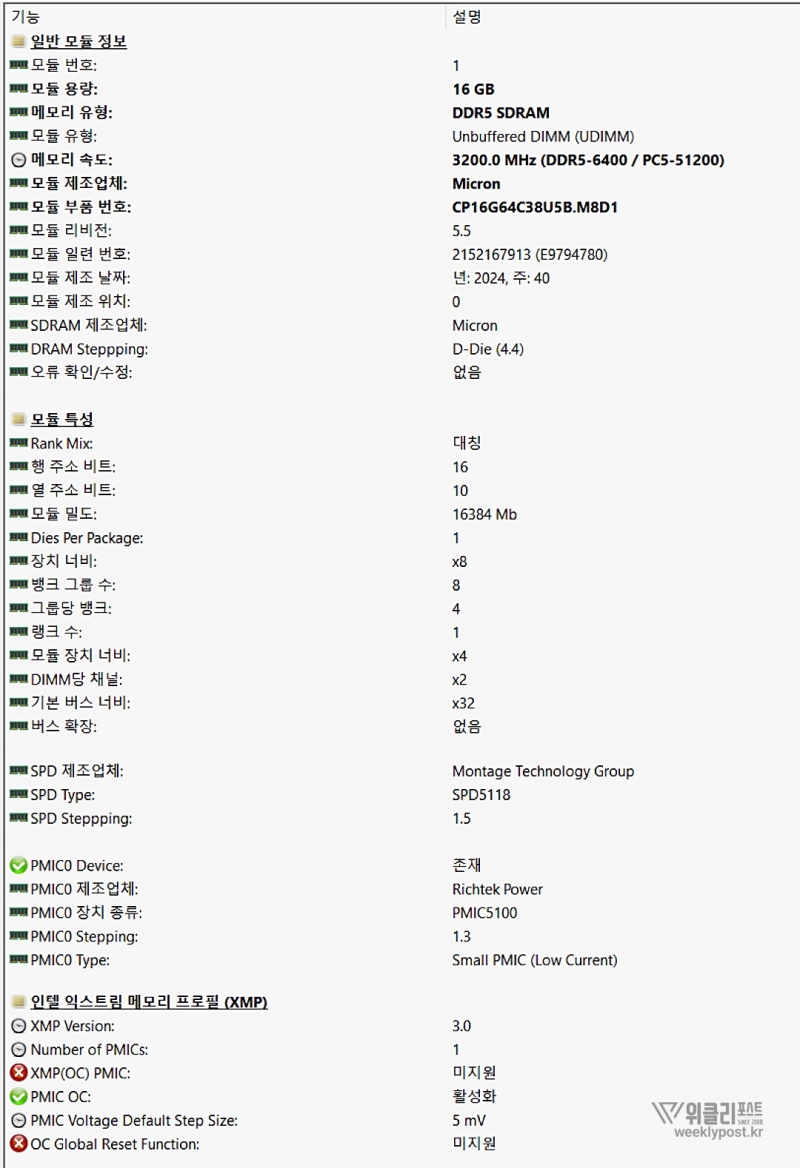The height and width of the screenshot is (1168, 800).
Task: Select the 모듈 부품 번호 row
Action: pos(81,207)
